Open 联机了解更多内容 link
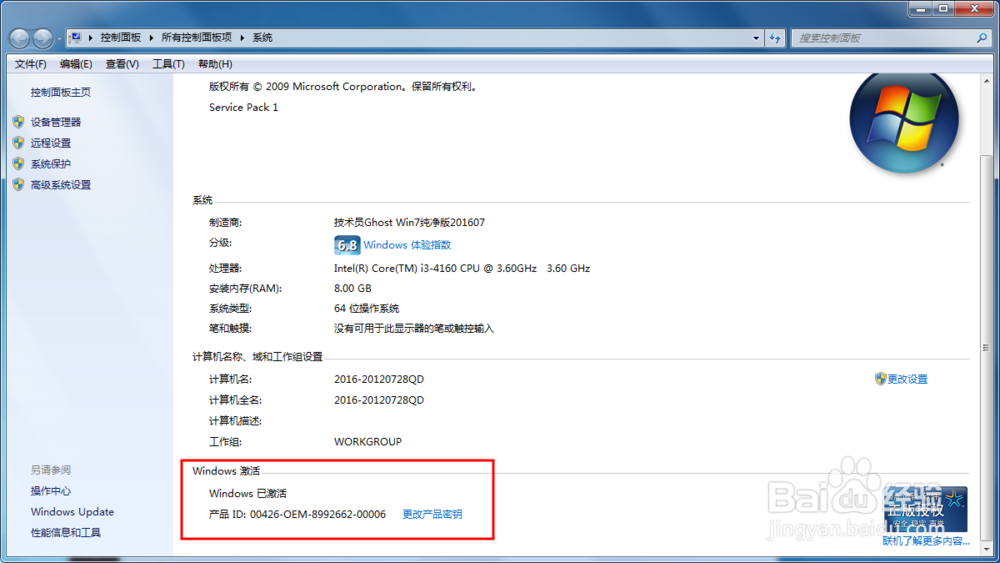The image size is (1000, 563). [x=926, y=541]
